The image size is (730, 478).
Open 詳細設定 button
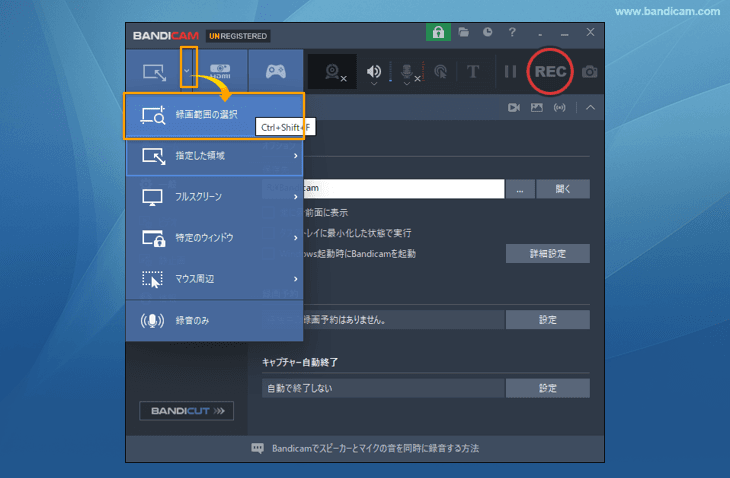pos(548,254)
